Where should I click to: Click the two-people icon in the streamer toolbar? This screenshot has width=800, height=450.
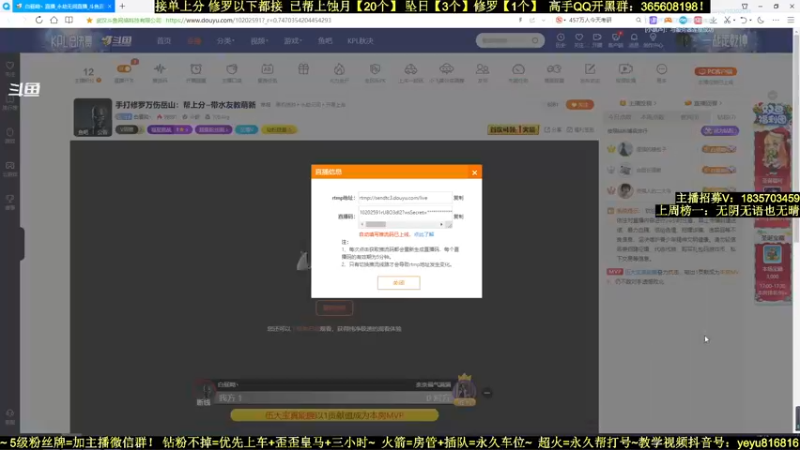[x=482, y=69]
